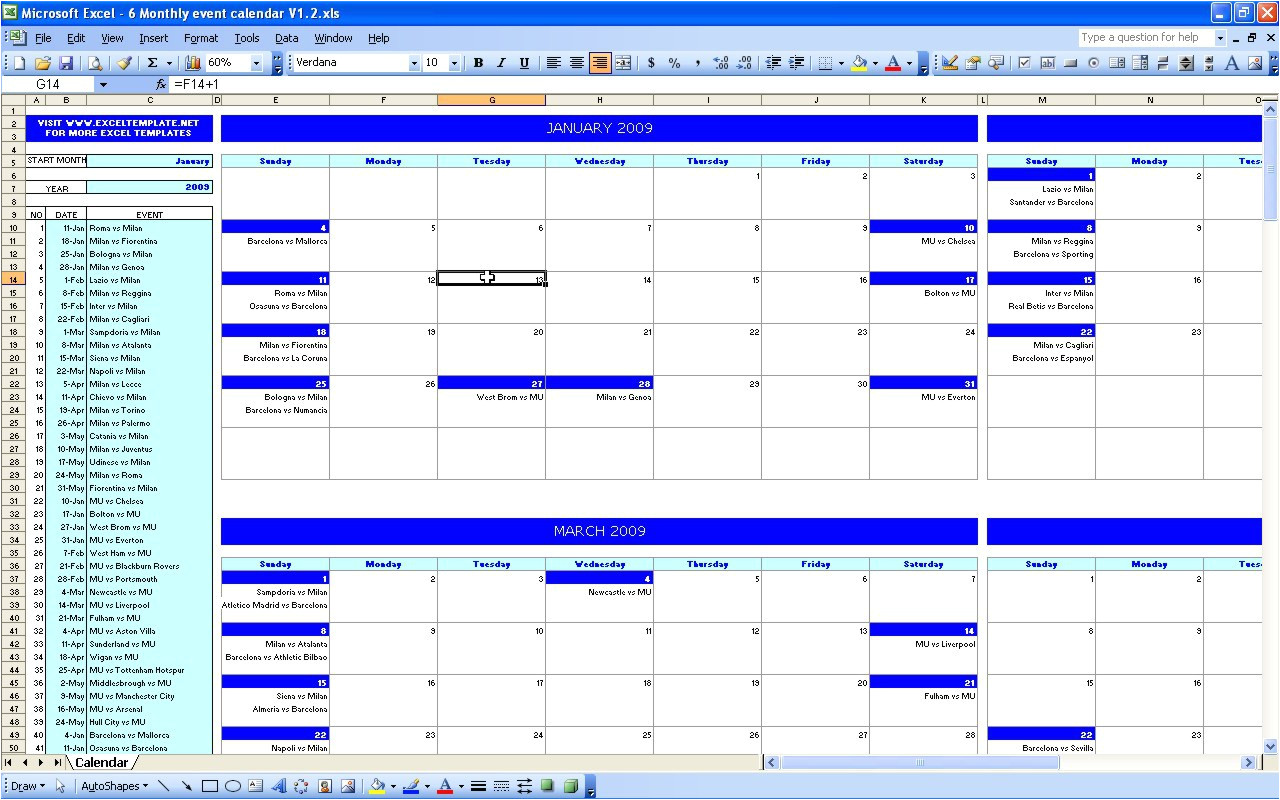This screenshot has width=1280, height=800.
Task: Open the Format menu
Action: pos(200,38)
